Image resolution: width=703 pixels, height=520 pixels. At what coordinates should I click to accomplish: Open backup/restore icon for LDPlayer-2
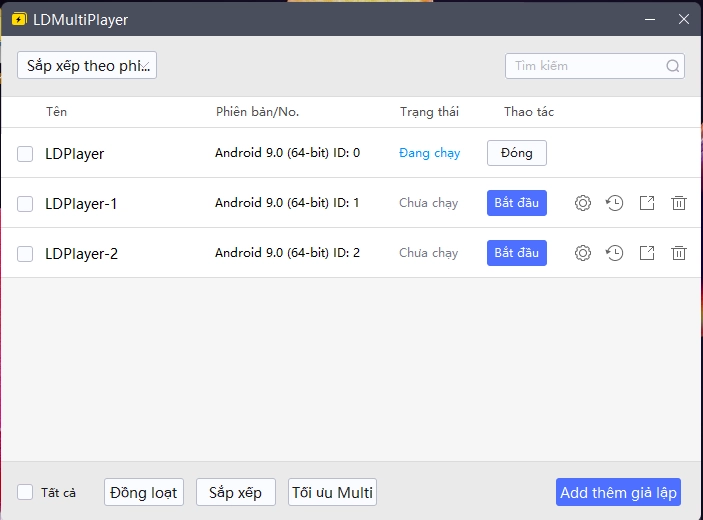tap(615, 253)
